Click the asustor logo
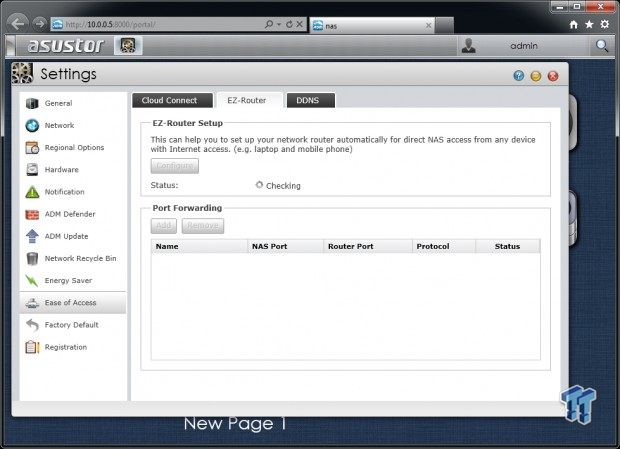 pyautogui.click(x=66, y=45)
